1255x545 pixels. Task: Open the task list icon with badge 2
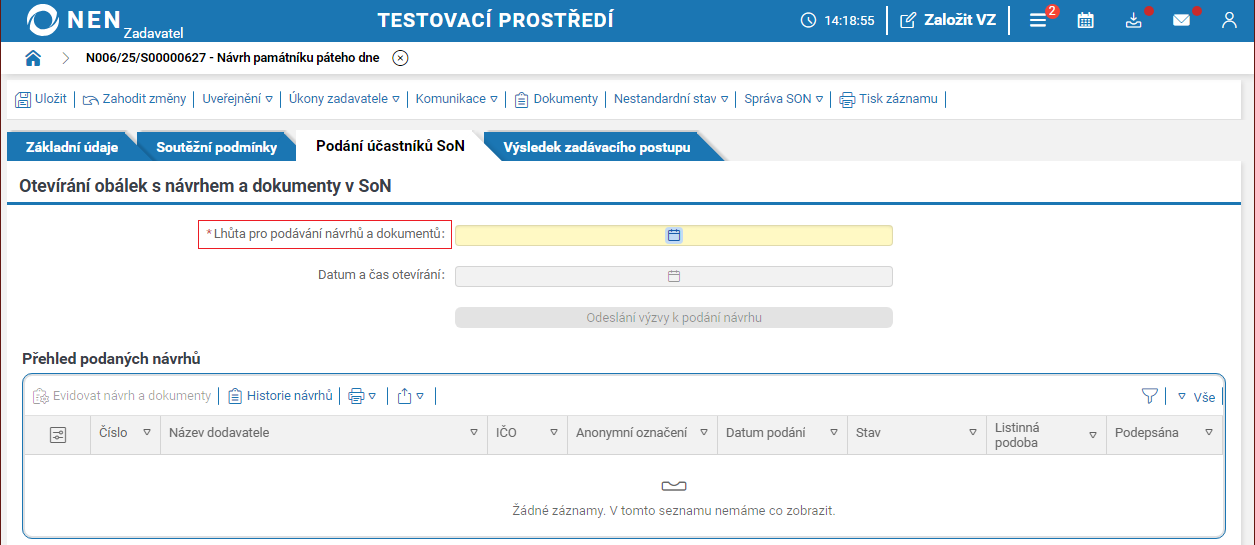(x=1040, y=19)
